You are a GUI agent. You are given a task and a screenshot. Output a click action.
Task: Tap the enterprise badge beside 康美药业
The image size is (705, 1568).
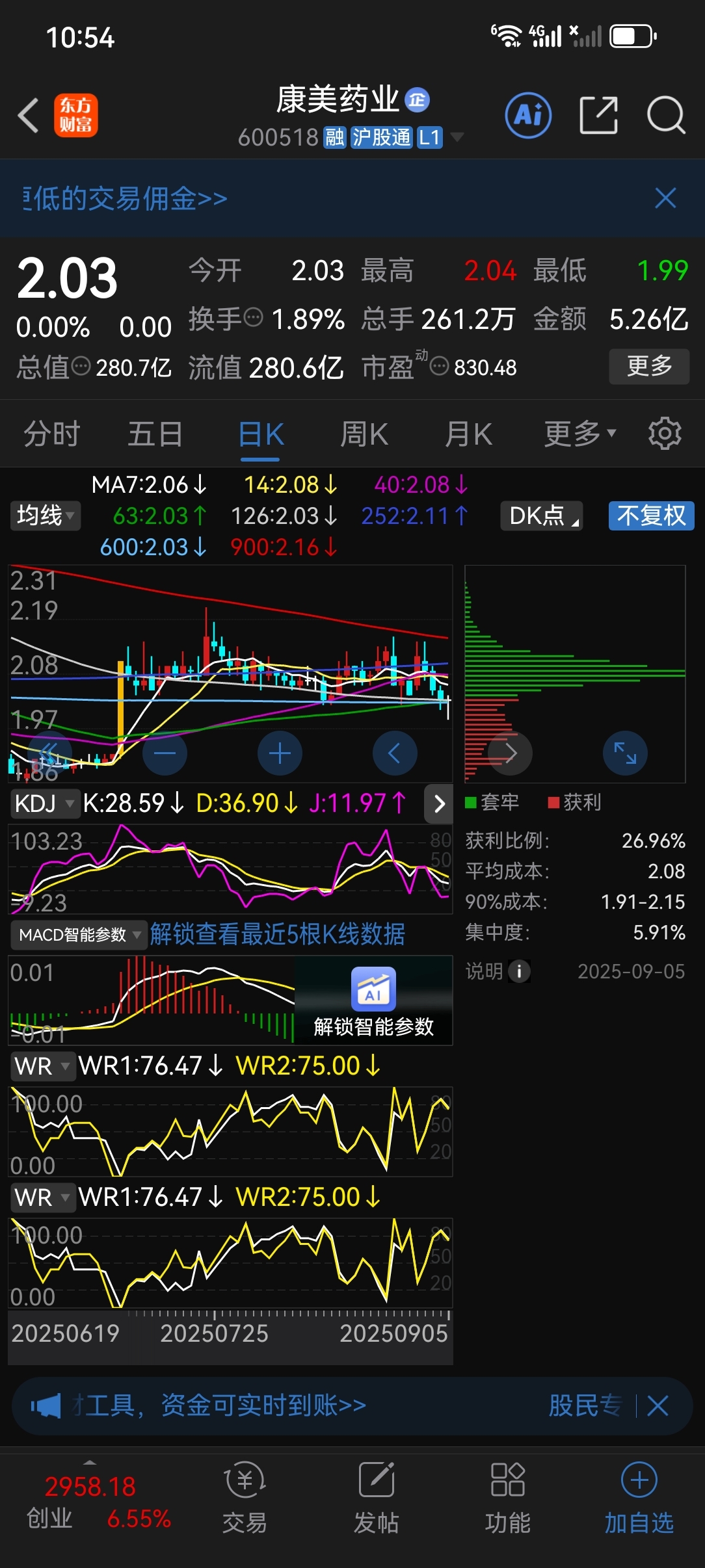pyautogui.click(x=417, y=99)
